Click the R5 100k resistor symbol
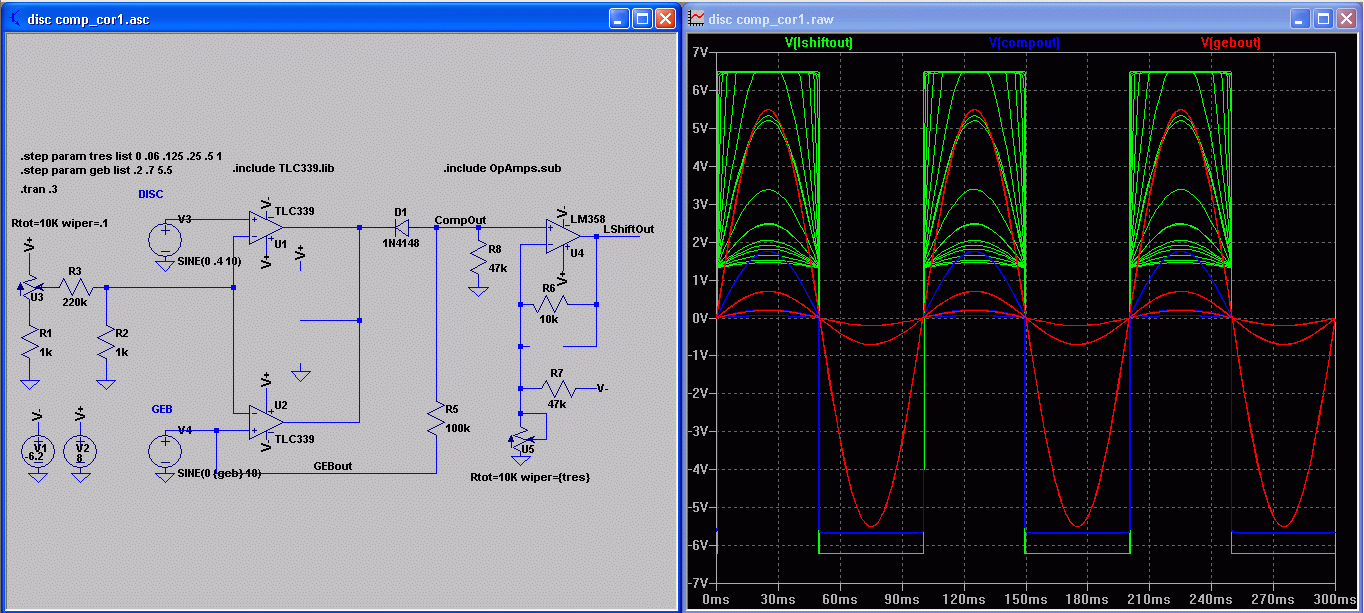Viewport: 1364px width, 613px height. point(436,418)
